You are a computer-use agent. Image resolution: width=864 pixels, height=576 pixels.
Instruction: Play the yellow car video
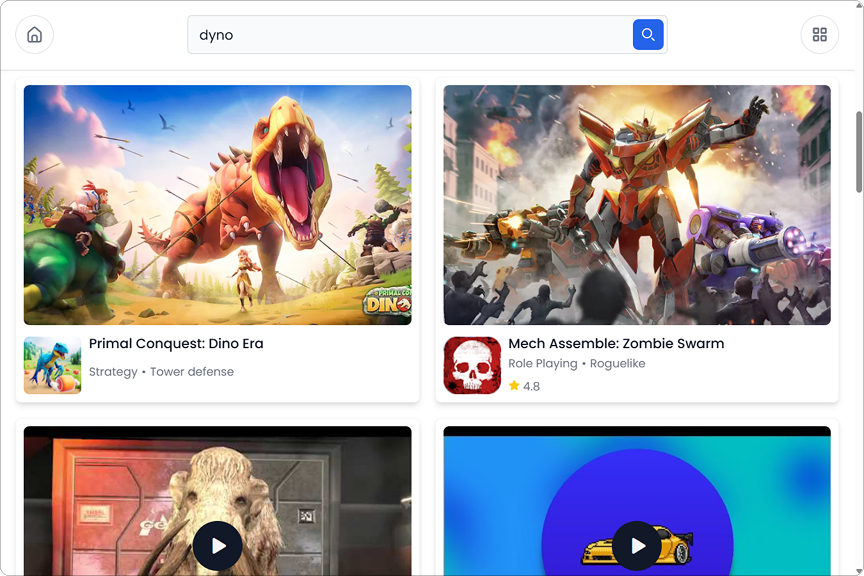coord(637,545)
